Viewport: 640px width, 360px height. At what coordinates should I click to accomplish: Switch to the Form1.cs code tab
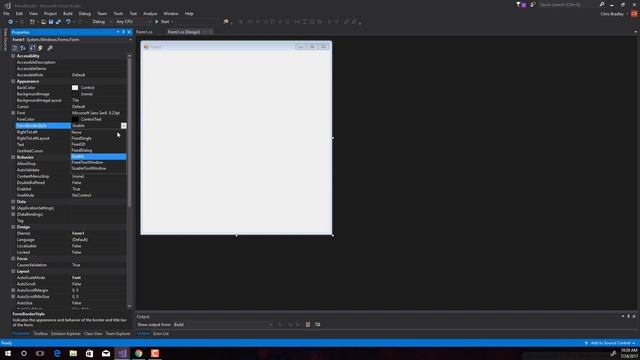144,32
